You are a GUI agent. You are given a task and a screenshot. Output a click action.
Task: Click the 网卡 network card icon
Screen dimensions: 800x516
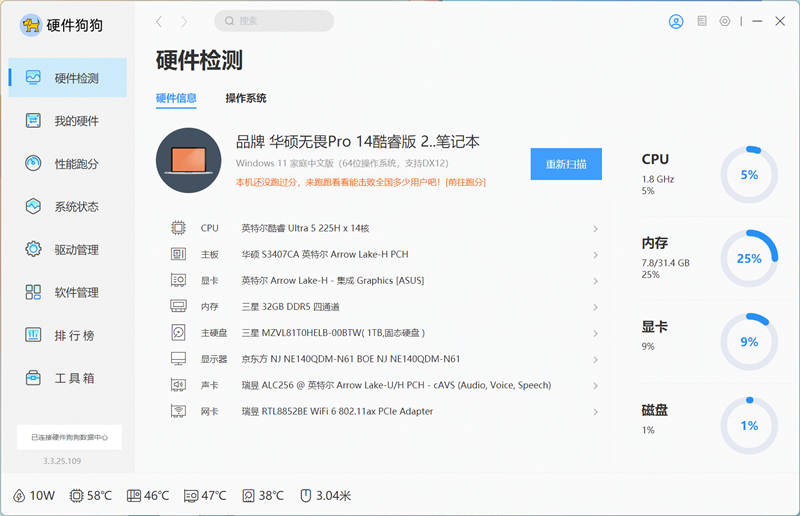pos(178,411)
